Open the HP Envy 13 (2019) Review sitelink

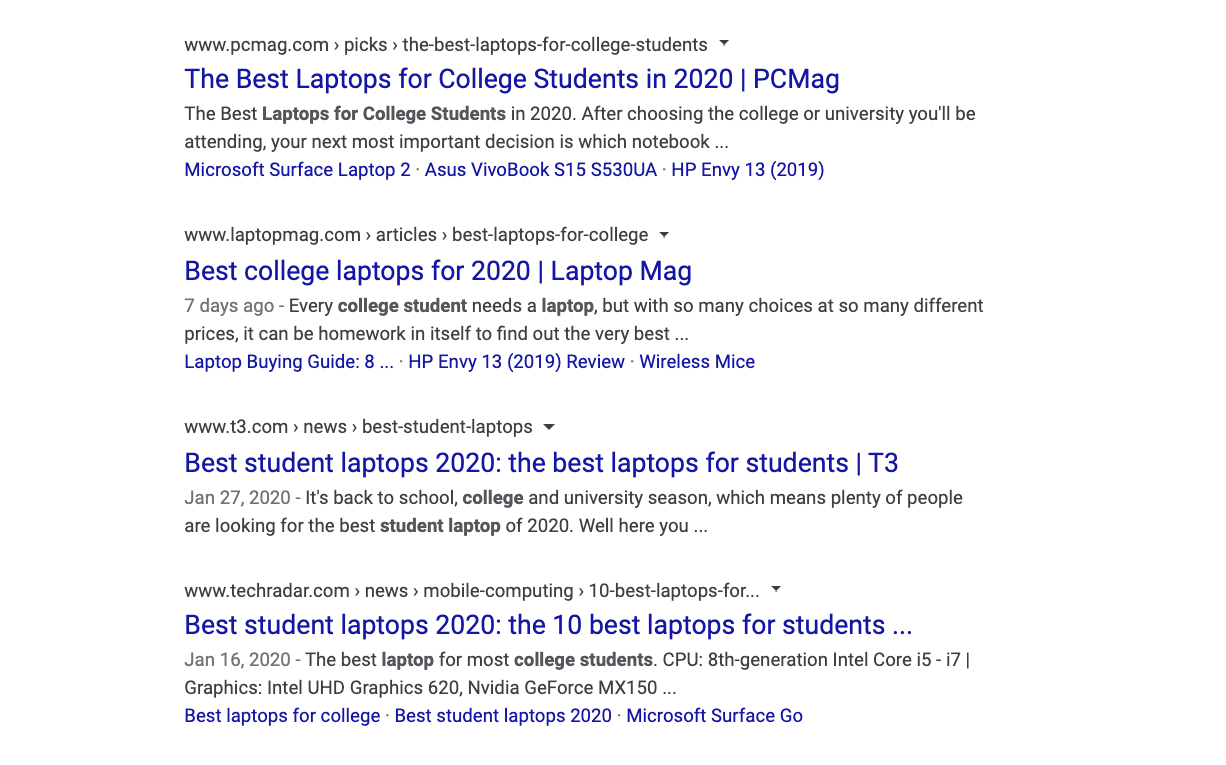tap(516, 361)
